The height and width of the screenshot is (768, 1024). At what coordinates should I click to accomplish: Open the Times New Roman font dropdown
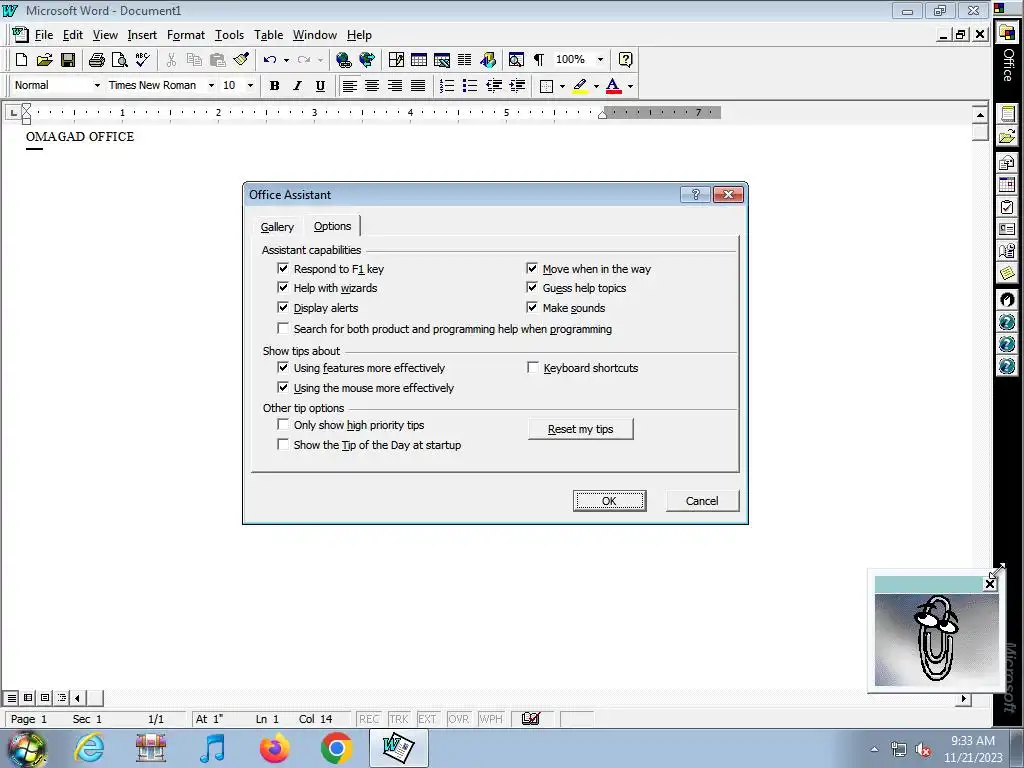(211, 86)
